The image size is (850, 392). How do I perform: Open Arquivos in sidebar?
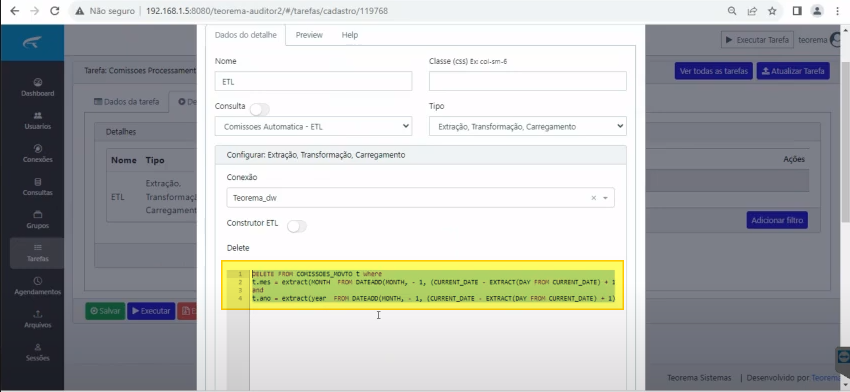[x=37, y=319]
